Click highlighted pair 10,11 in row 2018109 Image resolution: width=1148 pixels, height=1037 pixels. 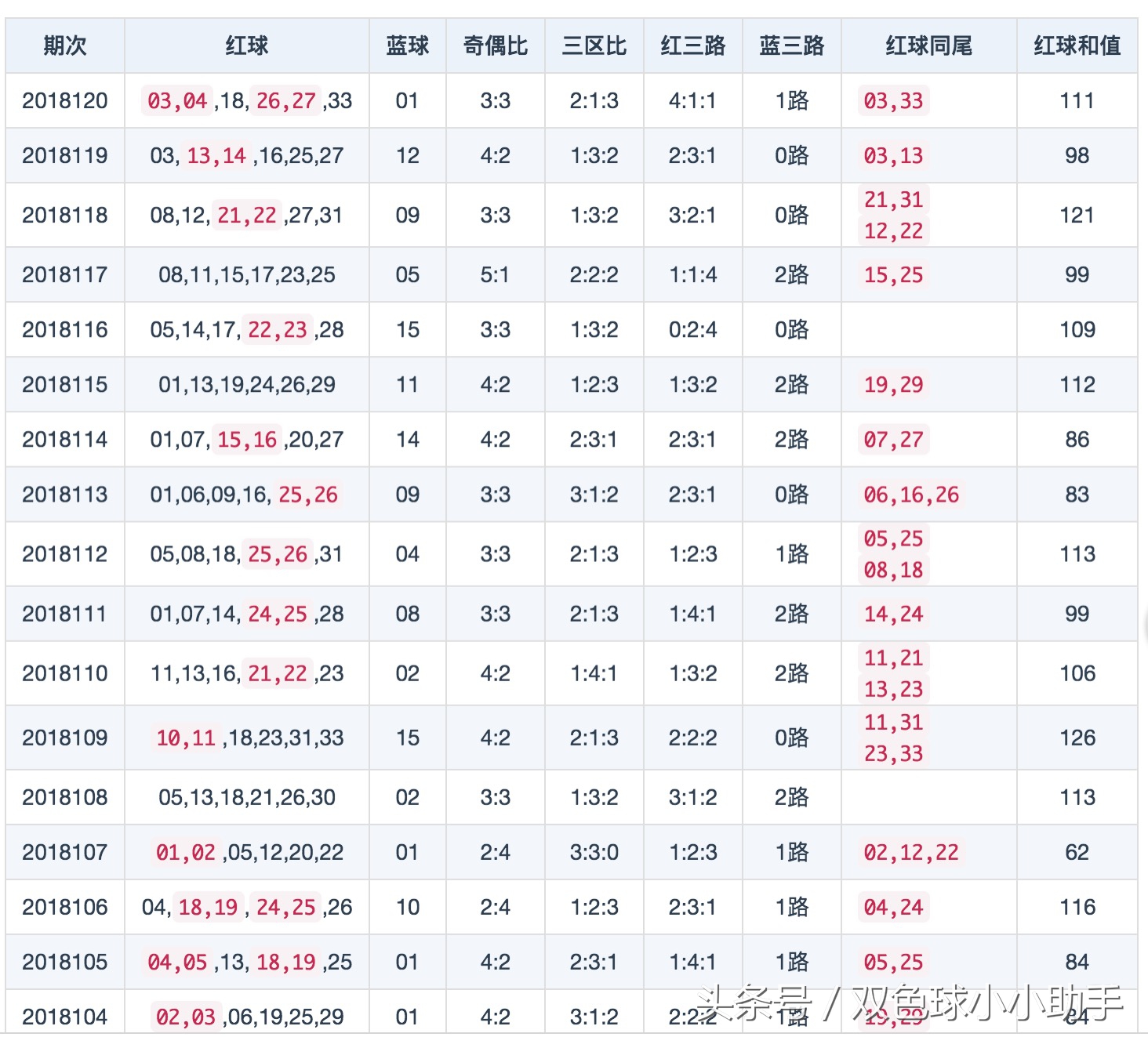click(x=186, y=738)
